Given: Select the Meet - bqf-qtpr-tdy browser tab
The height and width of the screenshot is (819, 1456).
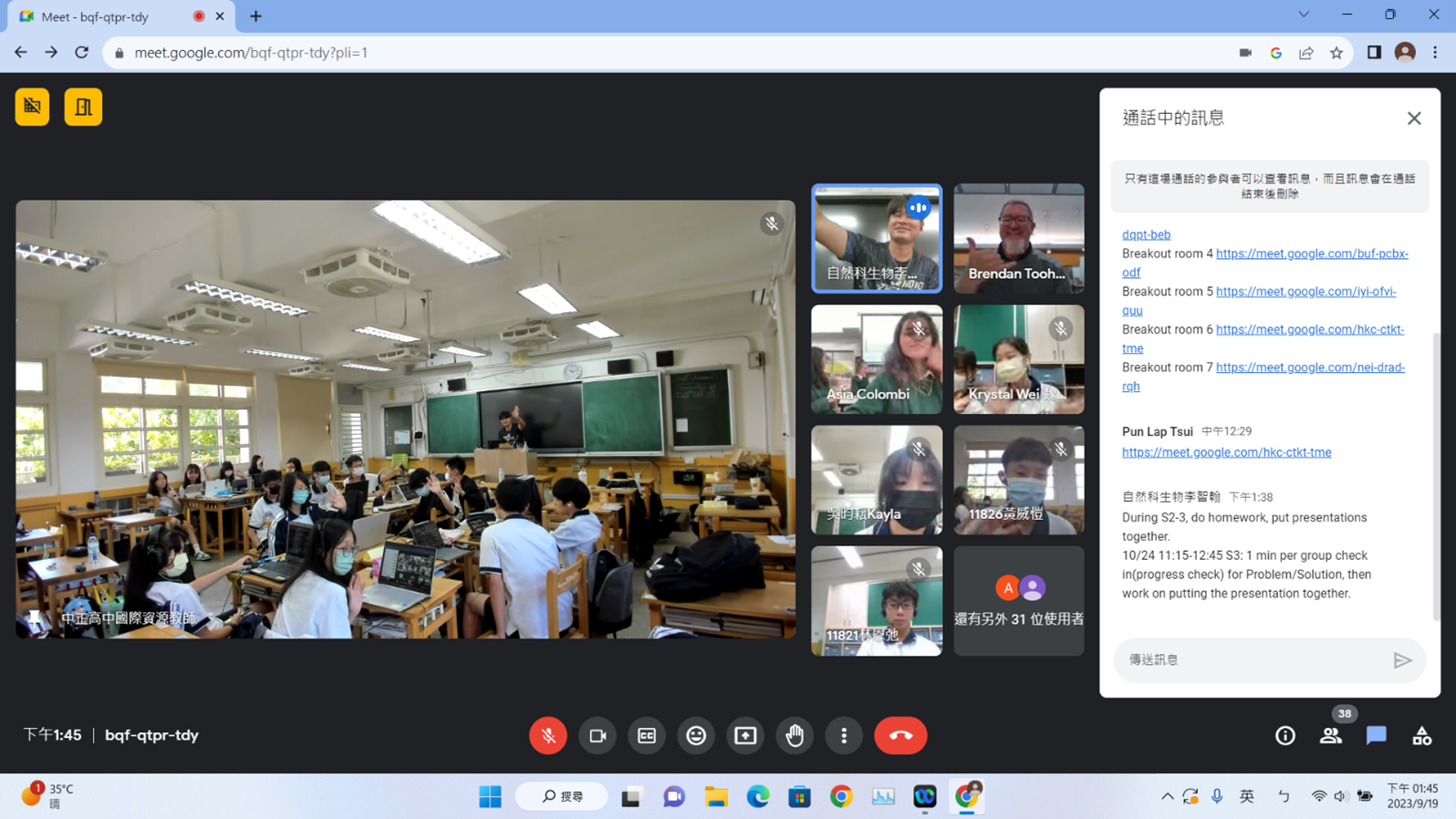Looking at the screenshot, I should point(109,16).
